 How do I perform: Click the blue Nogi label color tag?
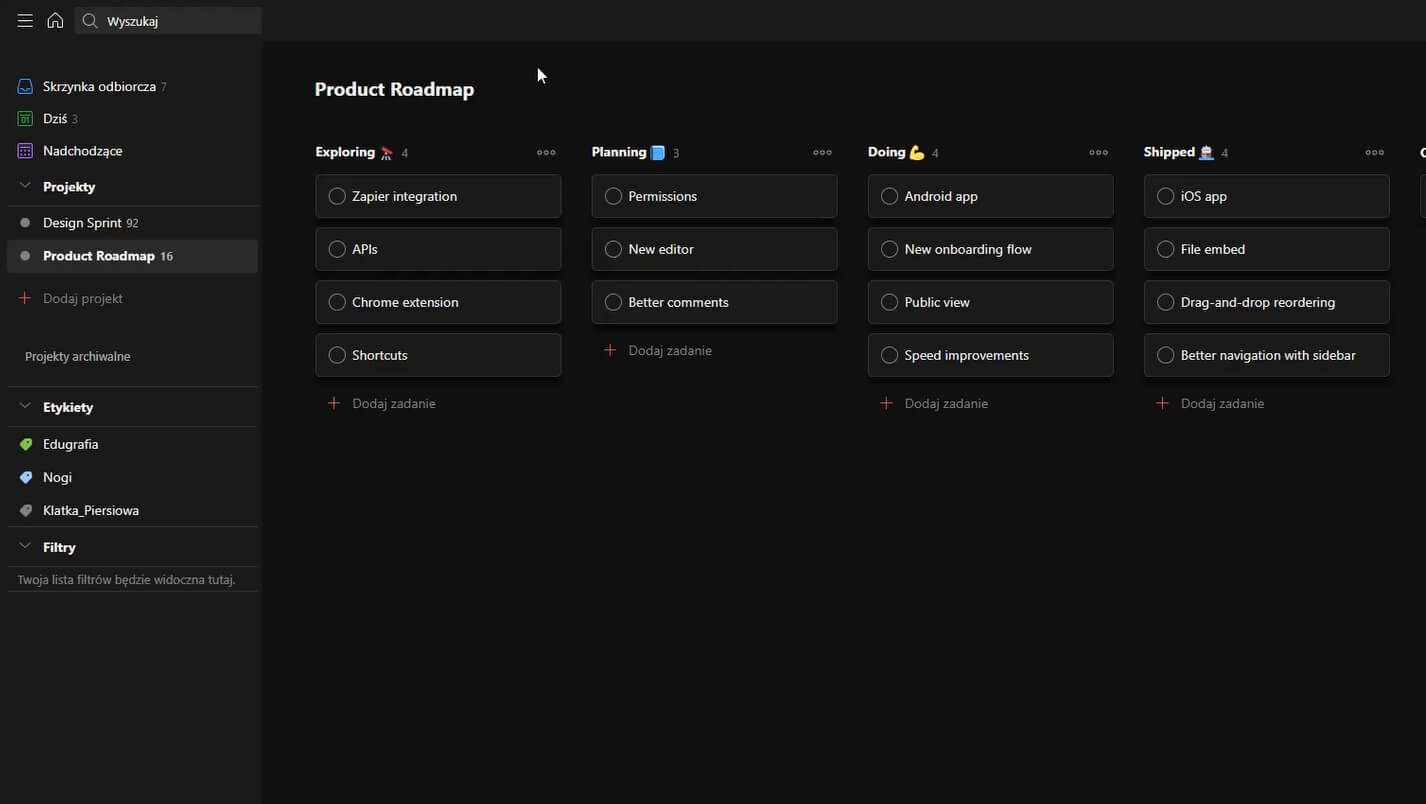[26, 478]
